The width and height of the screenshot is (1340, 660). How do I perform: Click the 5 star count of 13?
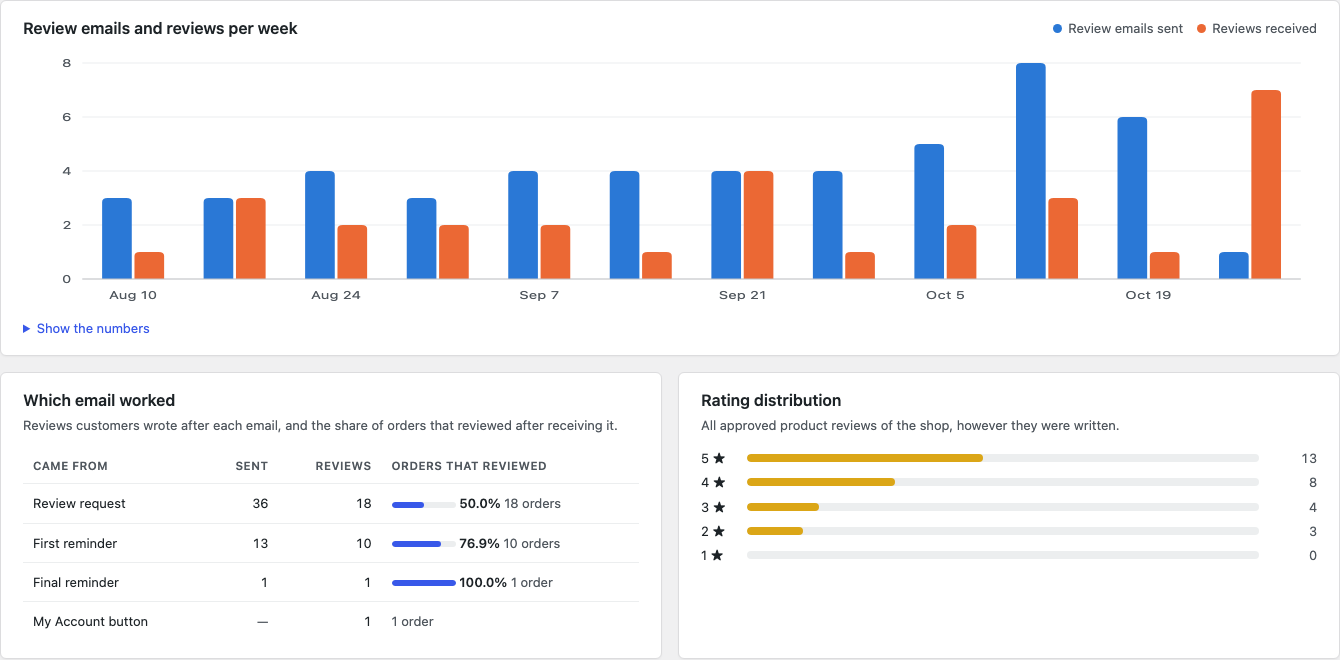click(x=1309, y=458)
